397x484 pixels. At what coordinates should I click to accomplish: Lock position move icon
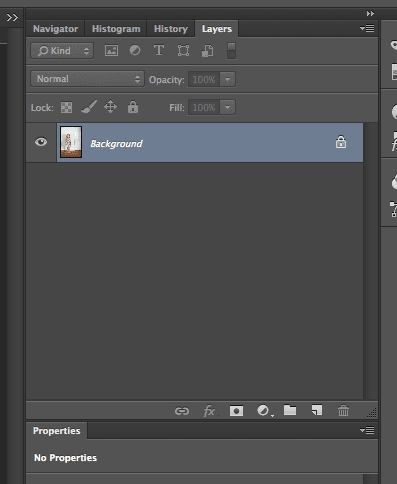point(110,107)
